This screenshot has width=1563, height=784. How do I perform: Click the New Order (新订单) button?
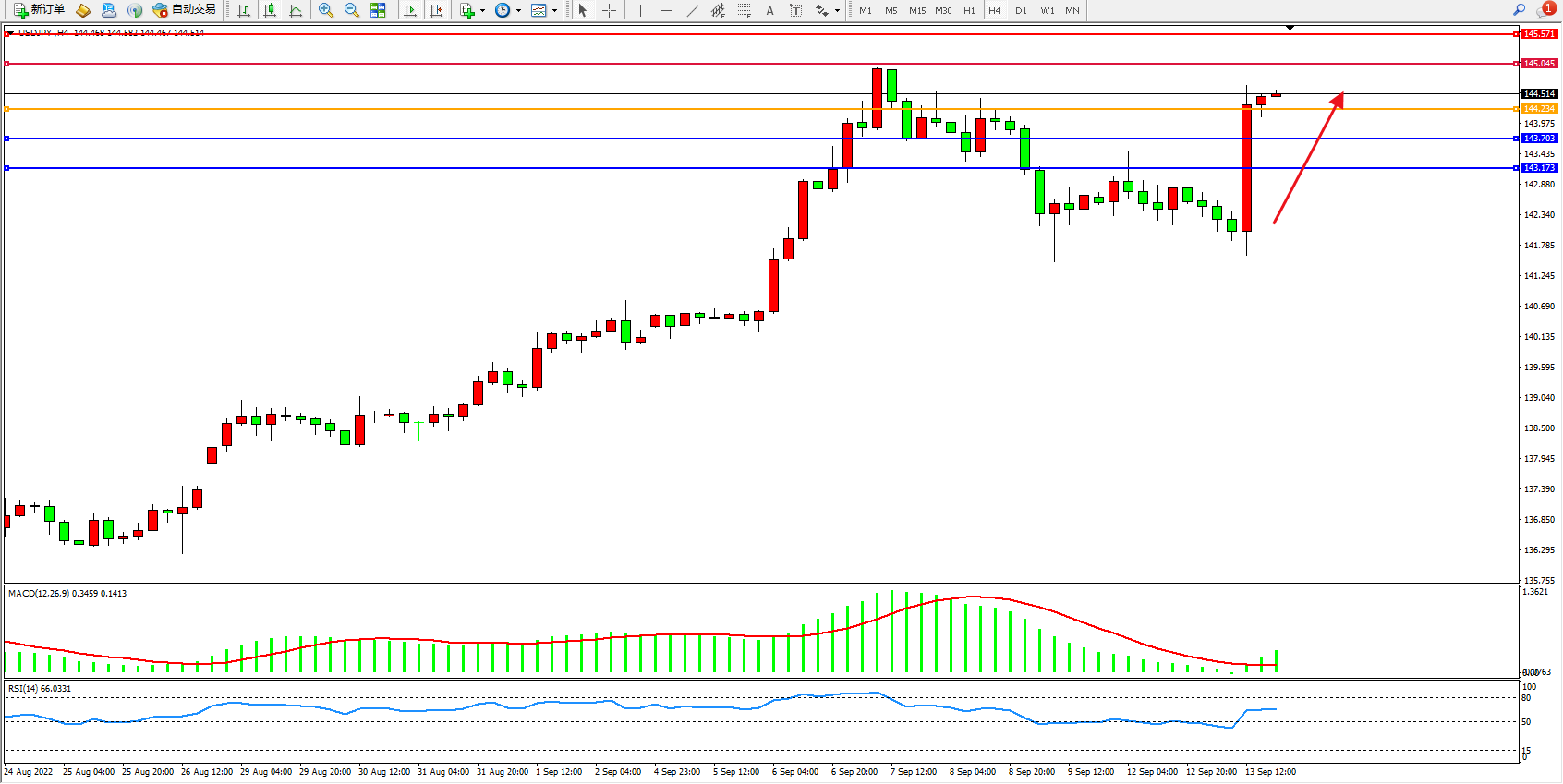39,10
